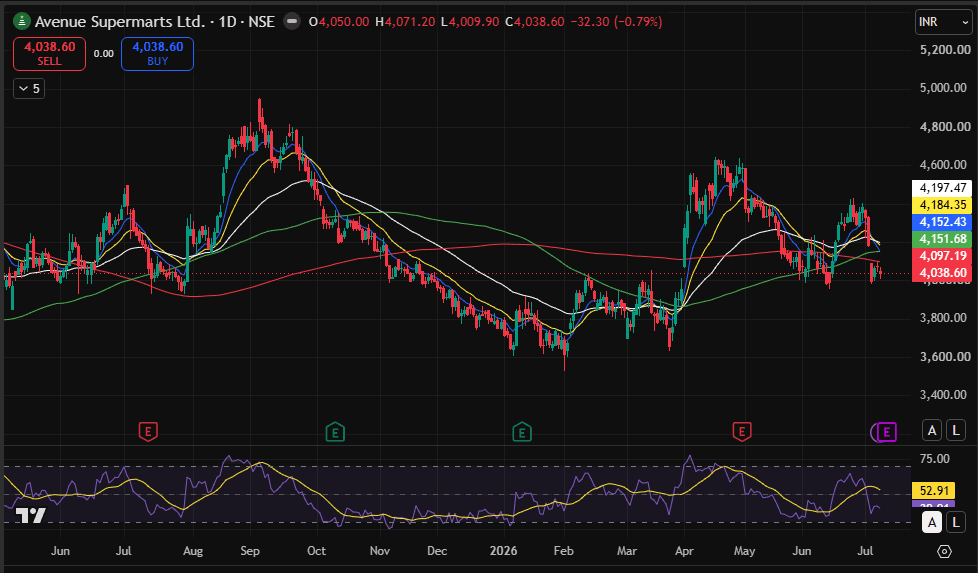Click the 2026 label on time axis
Image resolution: width=978 pixels, height=573 pixels.
(x=503, y=551)
